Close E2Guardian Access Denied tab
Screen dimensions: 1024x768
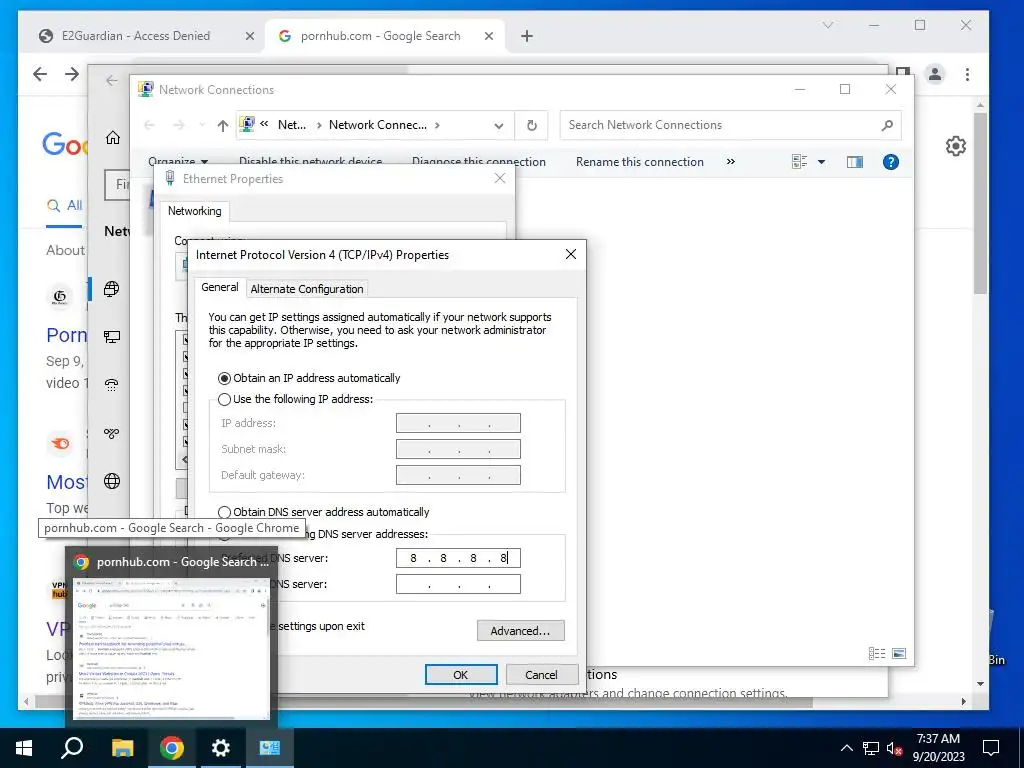tap(249, 37)
